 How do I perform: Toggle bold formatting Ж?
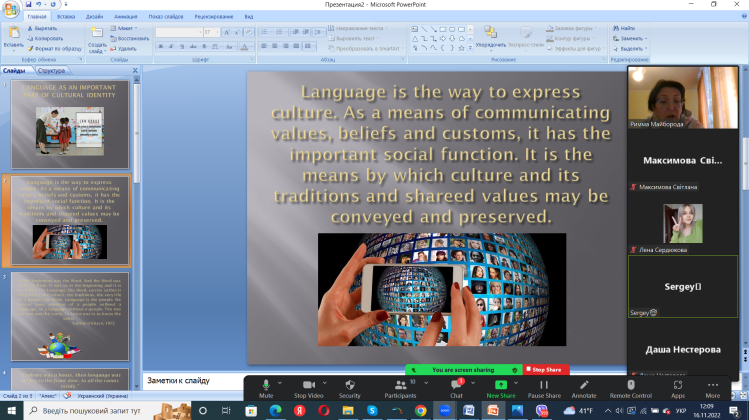(160, 46)
